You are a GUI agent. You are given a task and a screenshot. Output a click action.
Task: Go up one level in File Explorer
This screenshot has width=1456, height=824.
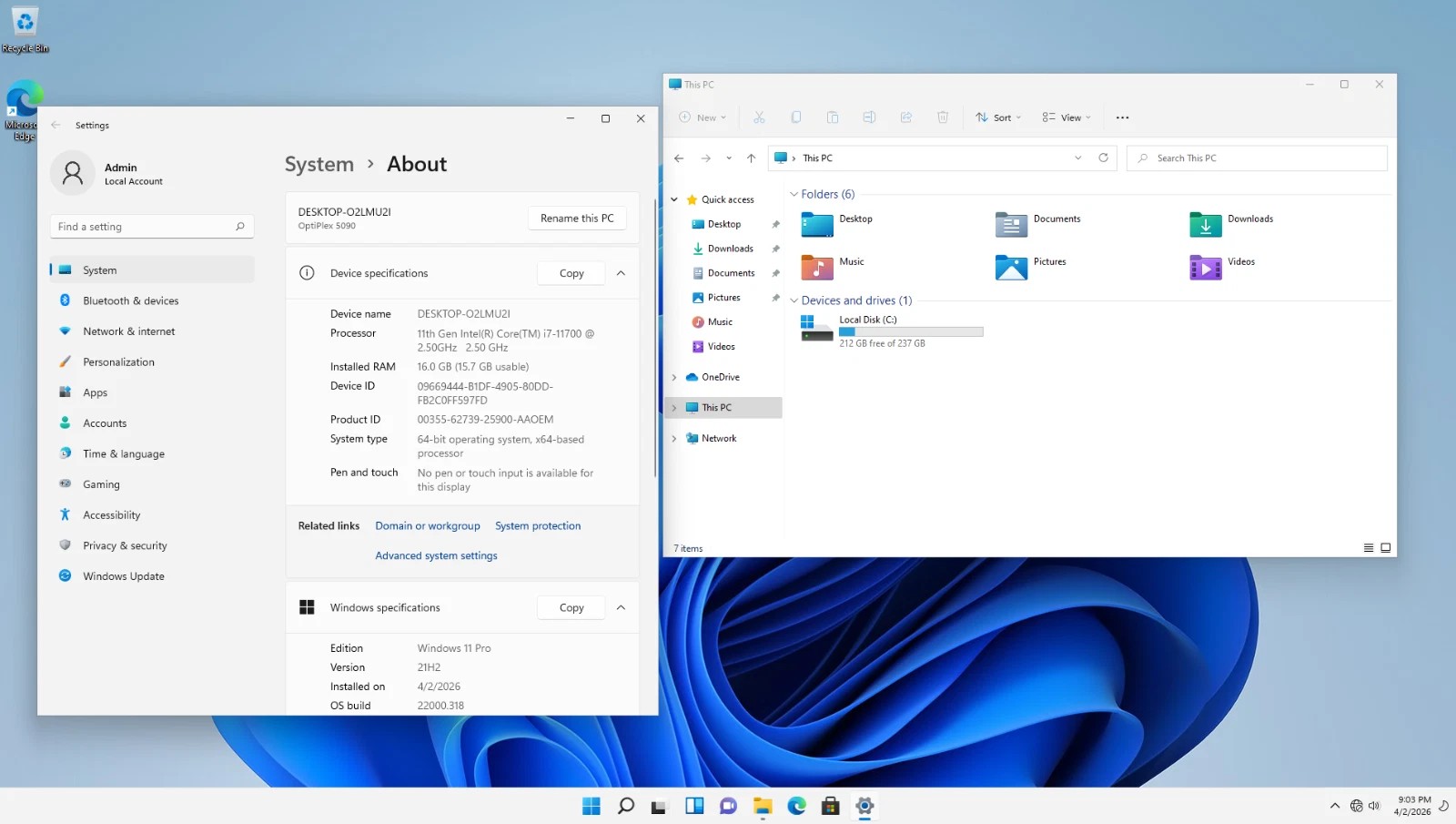point(751,158)
